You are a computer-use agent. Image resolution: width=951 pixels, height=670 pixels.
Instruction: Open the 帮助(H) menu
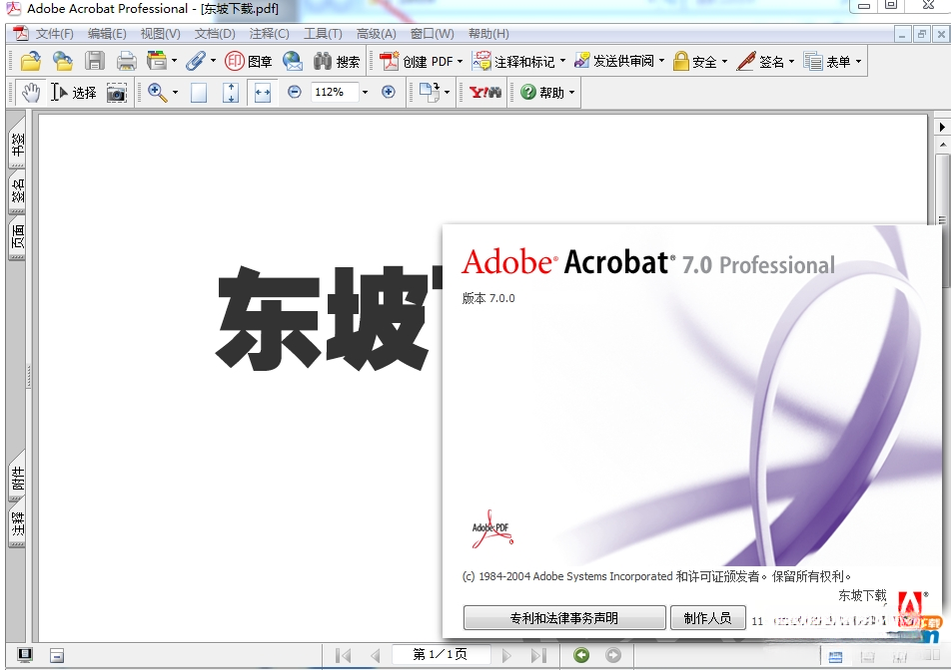(x=489, y=34)
